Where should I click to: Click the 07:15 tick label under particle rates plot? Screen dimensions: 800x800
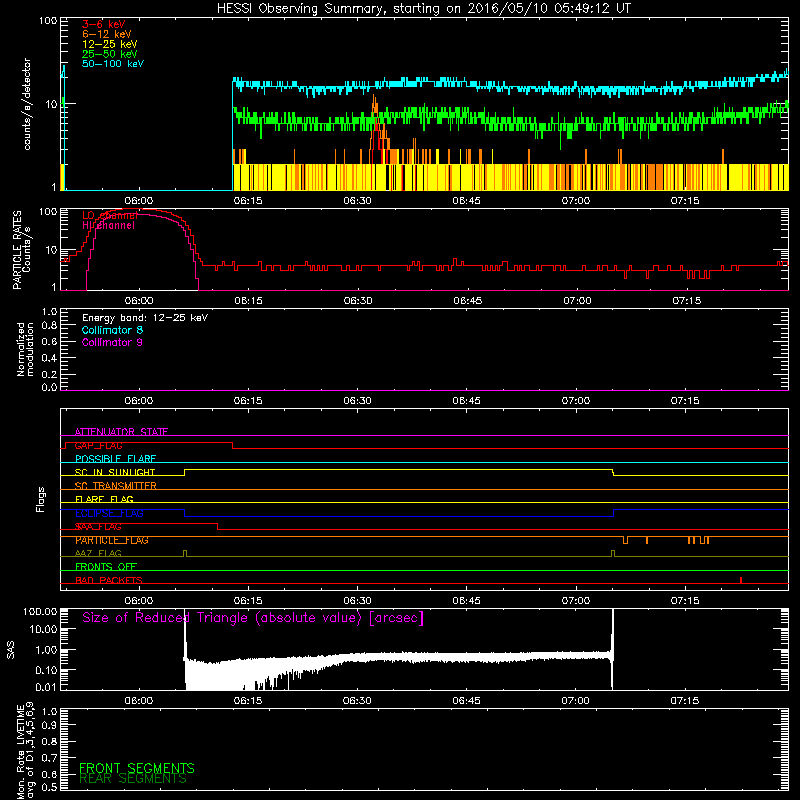coord(686,301)
